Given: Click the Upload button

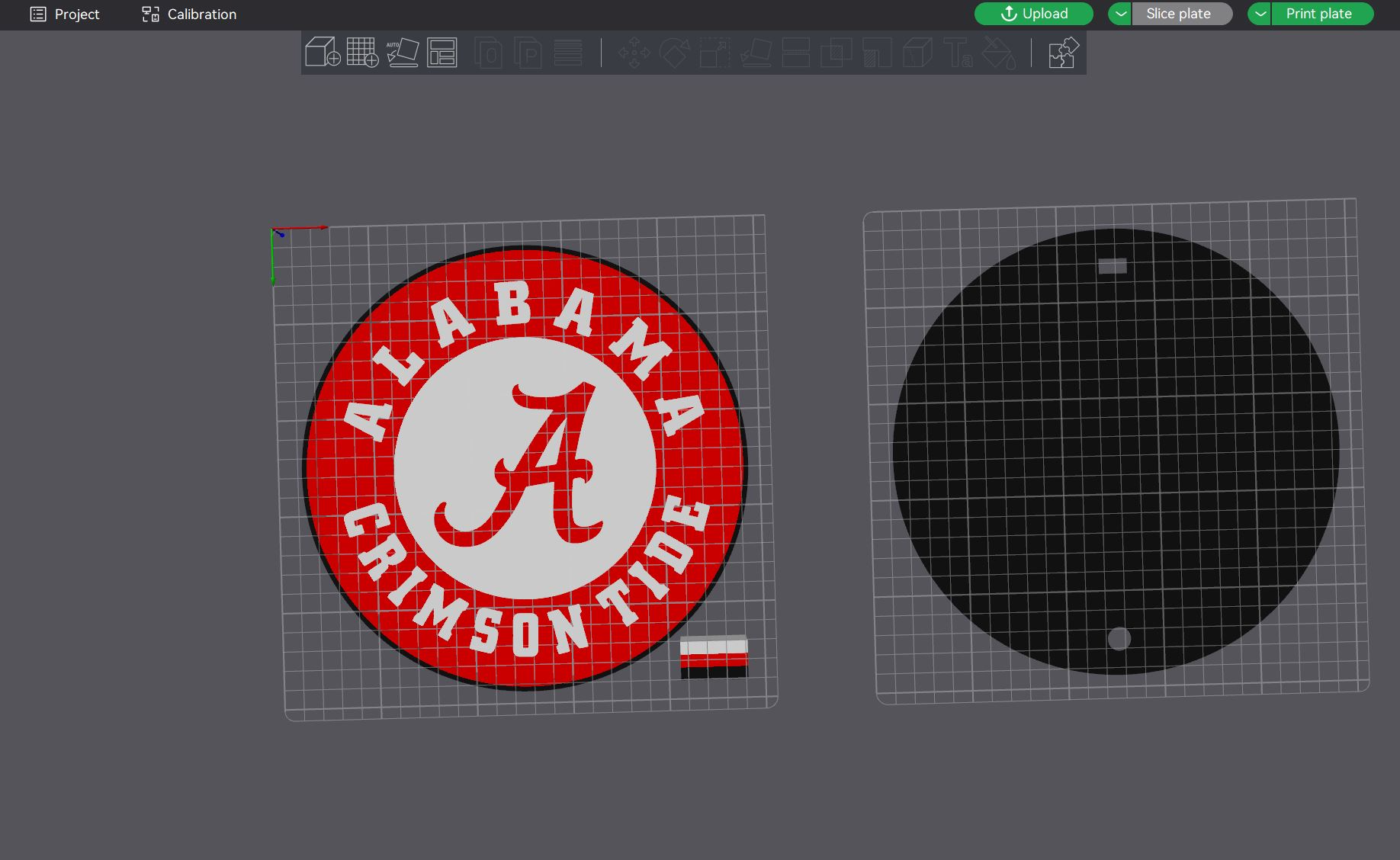Looking at the screenshot, I should [x=1034, y=14].
